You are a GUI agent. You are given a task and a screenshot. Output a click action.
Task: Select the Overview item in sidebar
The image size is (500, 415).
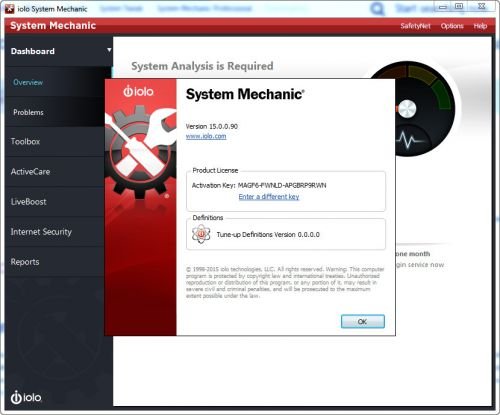click(x=28, y=82)
